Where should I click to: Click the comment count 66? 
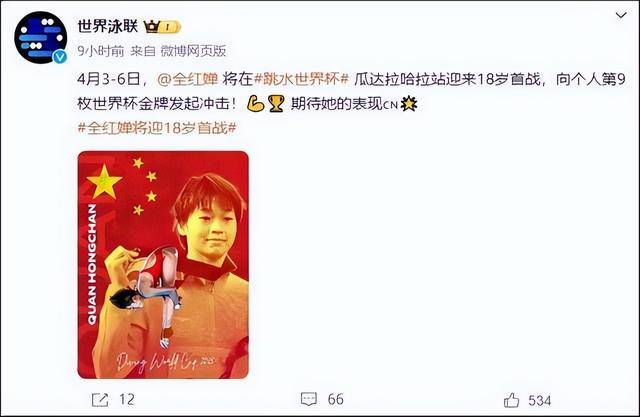coord(336,399)
